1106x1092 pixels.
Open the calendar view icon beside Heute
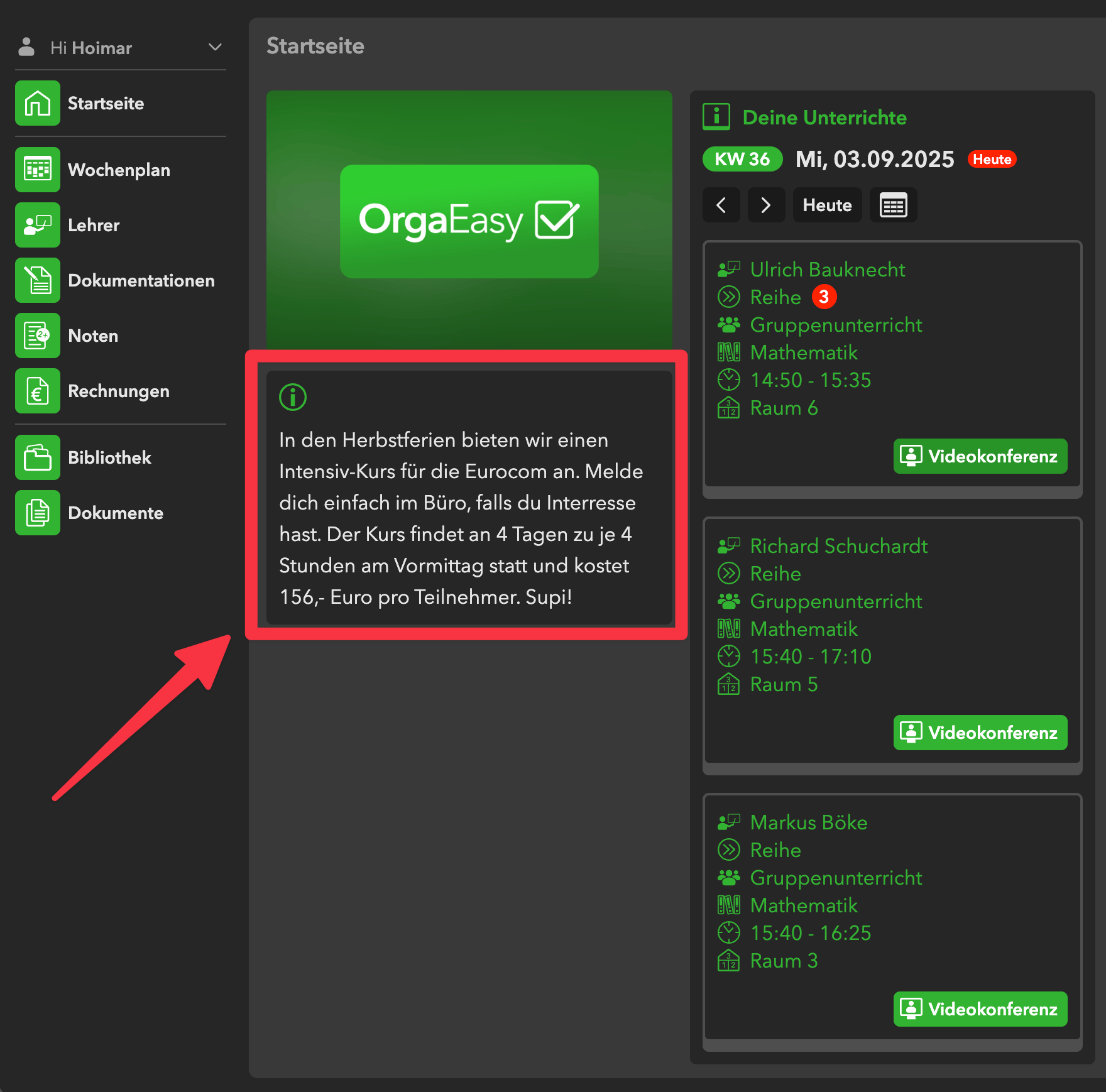click(x=893, y=205)
